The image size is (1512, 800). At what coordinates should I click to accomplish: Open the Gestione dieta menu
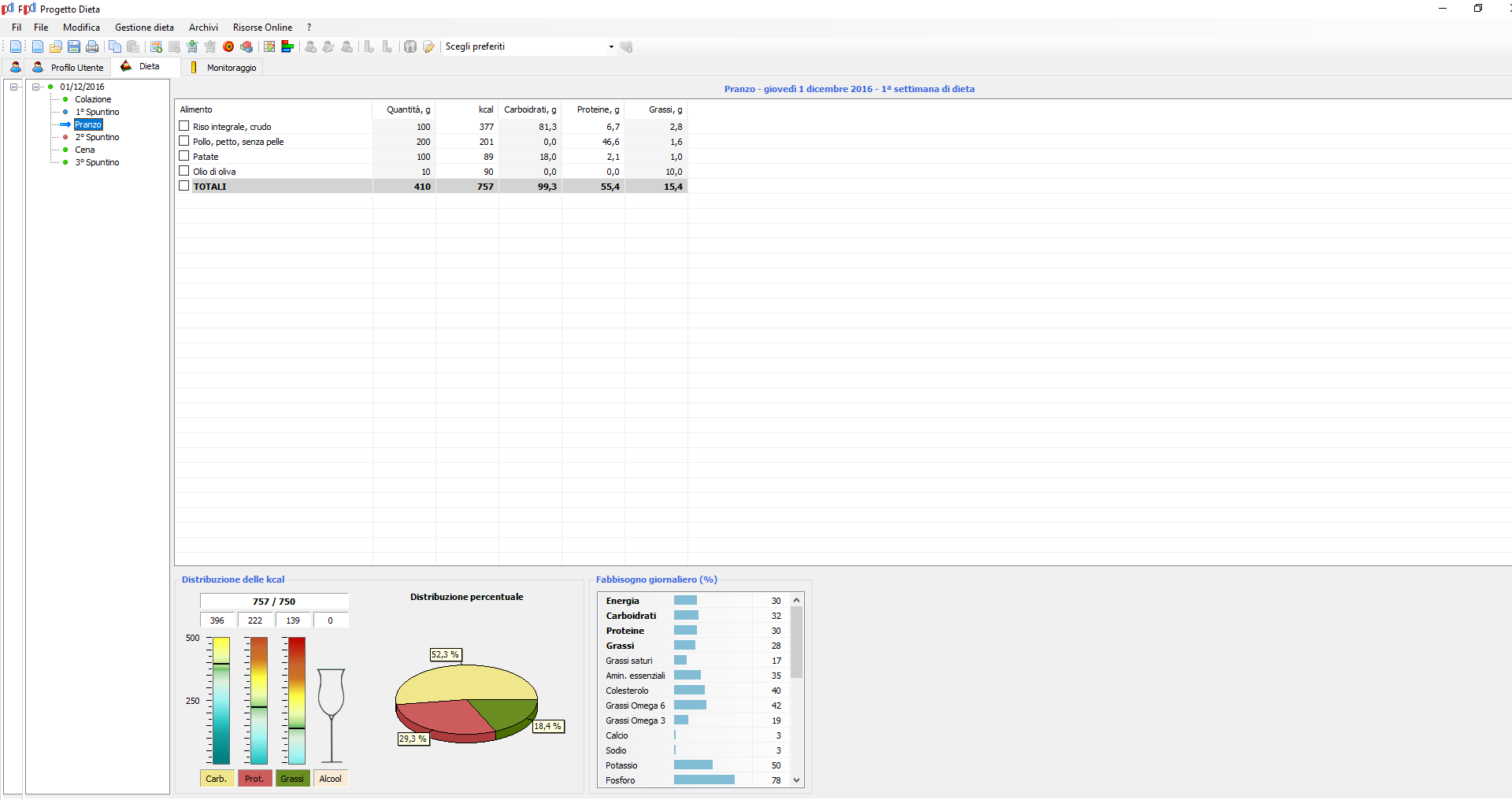tap(144, 28)
